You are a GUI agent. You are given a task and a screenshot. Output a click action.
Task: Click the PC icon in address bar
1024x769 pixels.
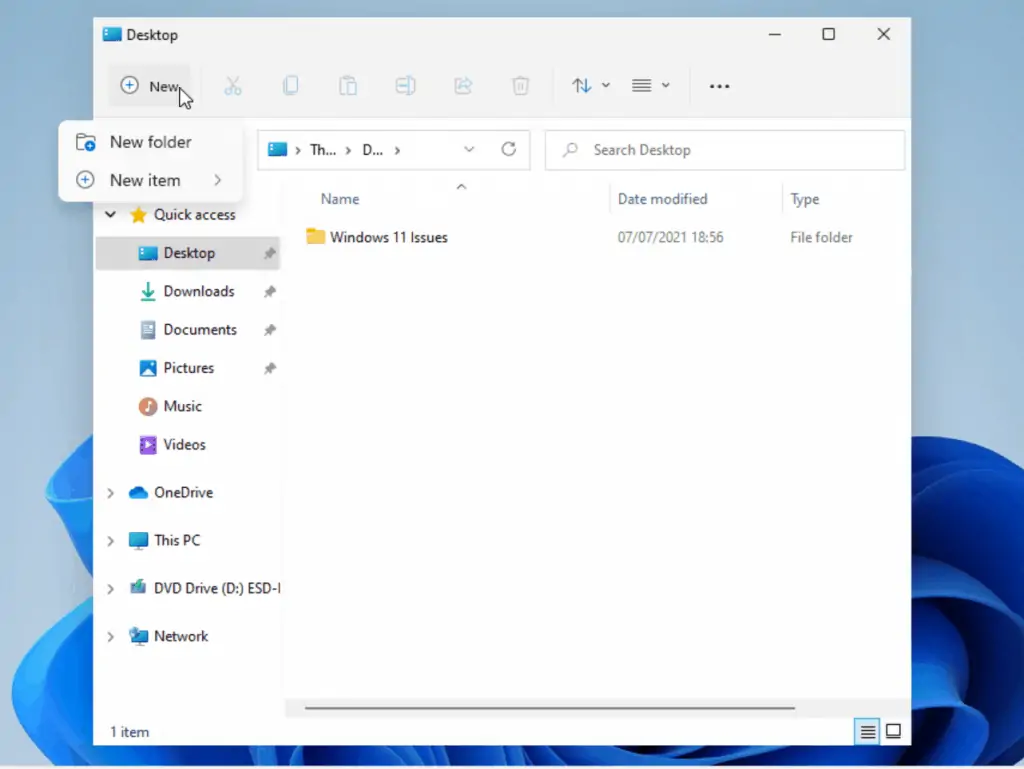pyautogui.click(x=277, y=149)
